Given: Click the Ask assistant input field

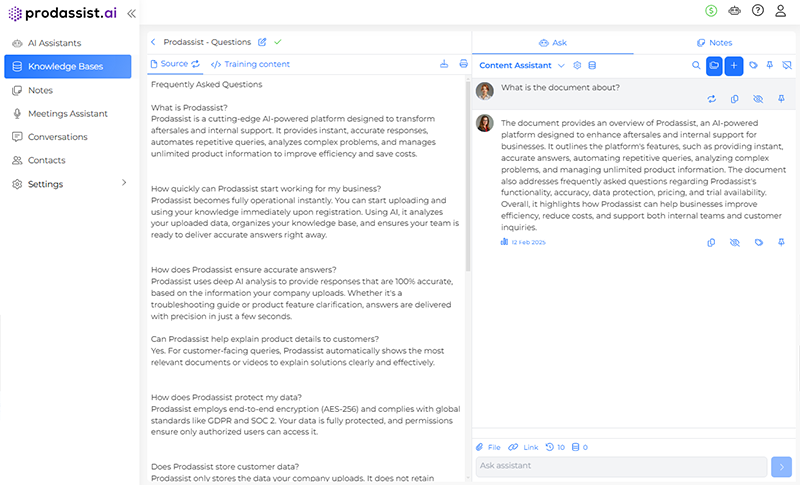Looking at the screenshot, I should point(620,466).
